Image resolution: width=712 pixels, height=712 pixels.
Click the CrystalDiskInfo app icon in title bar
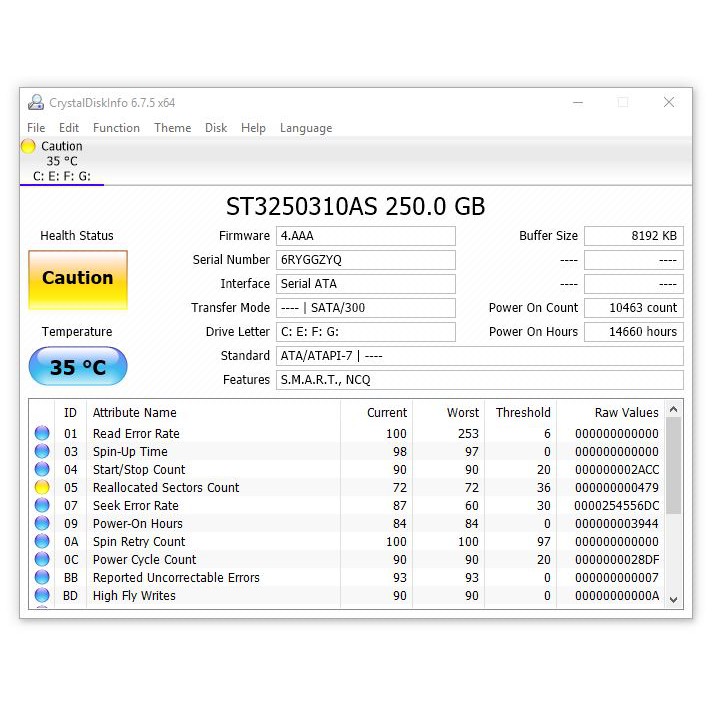pyautogui.click(x=36, y=102)
